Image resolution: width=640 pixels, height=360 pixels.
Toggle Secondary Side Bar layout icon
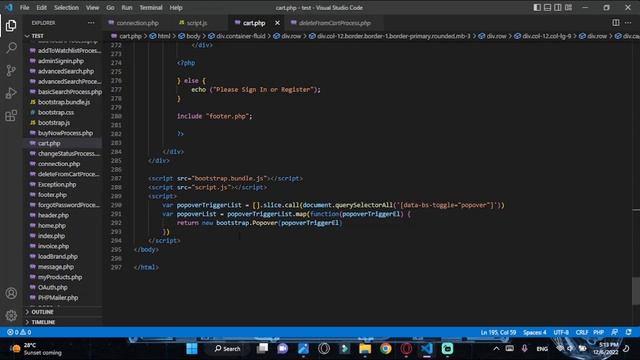click(x=558, y=7)
